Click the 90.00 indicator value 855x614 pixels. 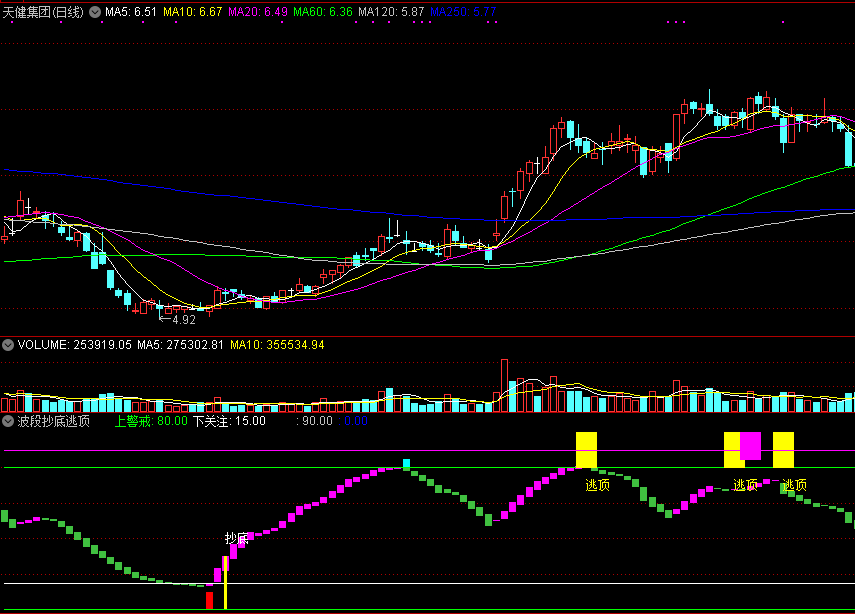[x=317, y=421]
